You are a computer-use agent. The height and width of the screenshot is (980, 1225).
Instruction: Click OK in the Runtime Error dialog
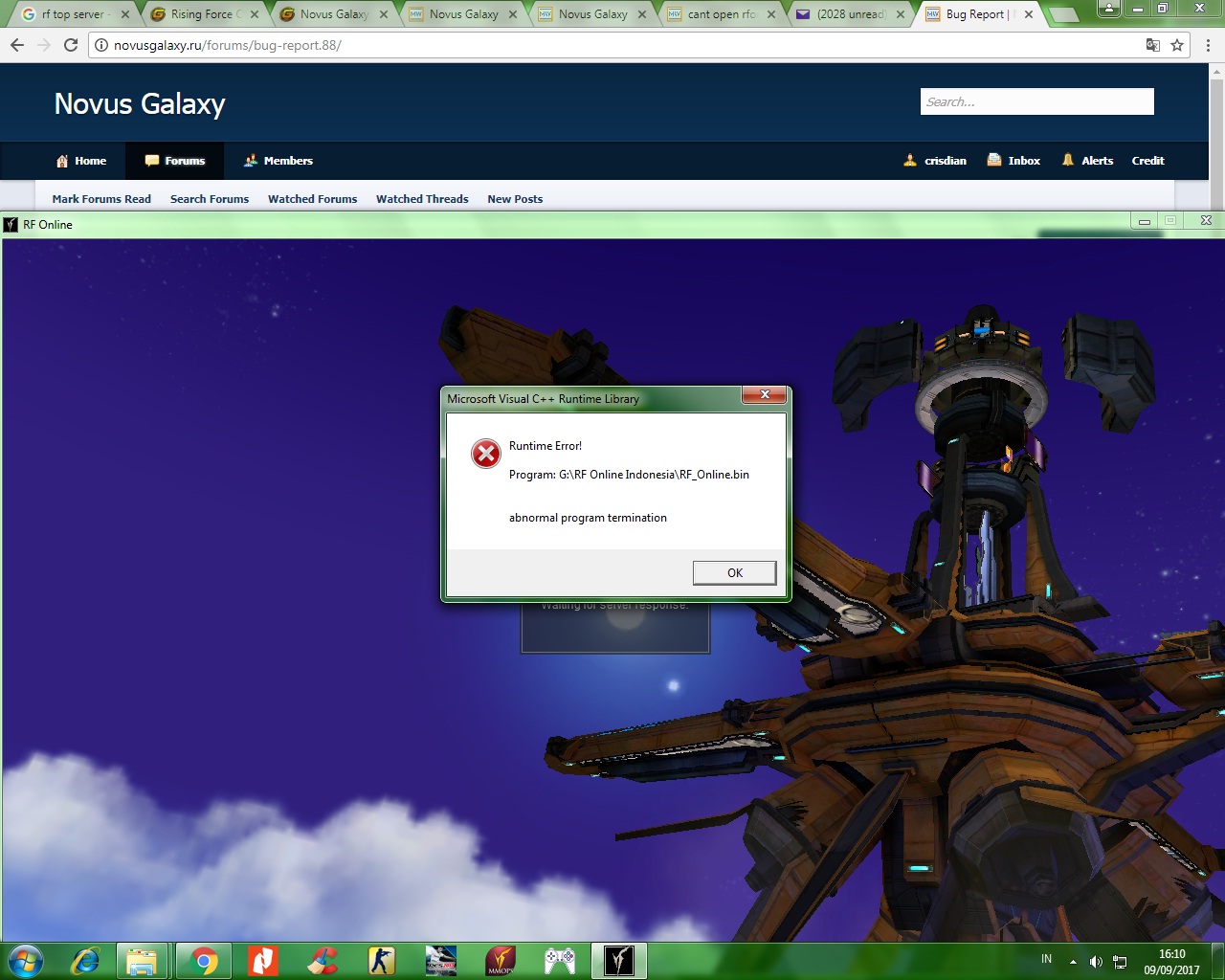pyautogui.click(x=734, y=572)
